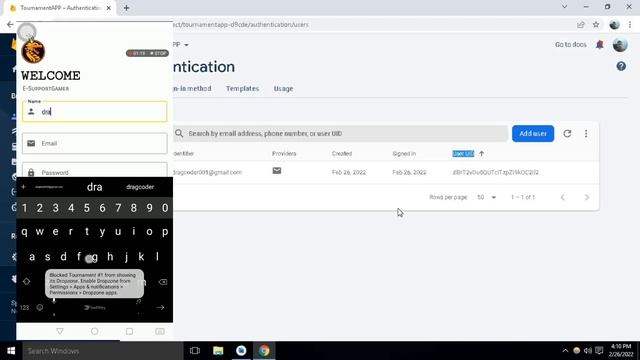
Task: Select the TournamentAPP browser tab
Action: tap(60, 8)
